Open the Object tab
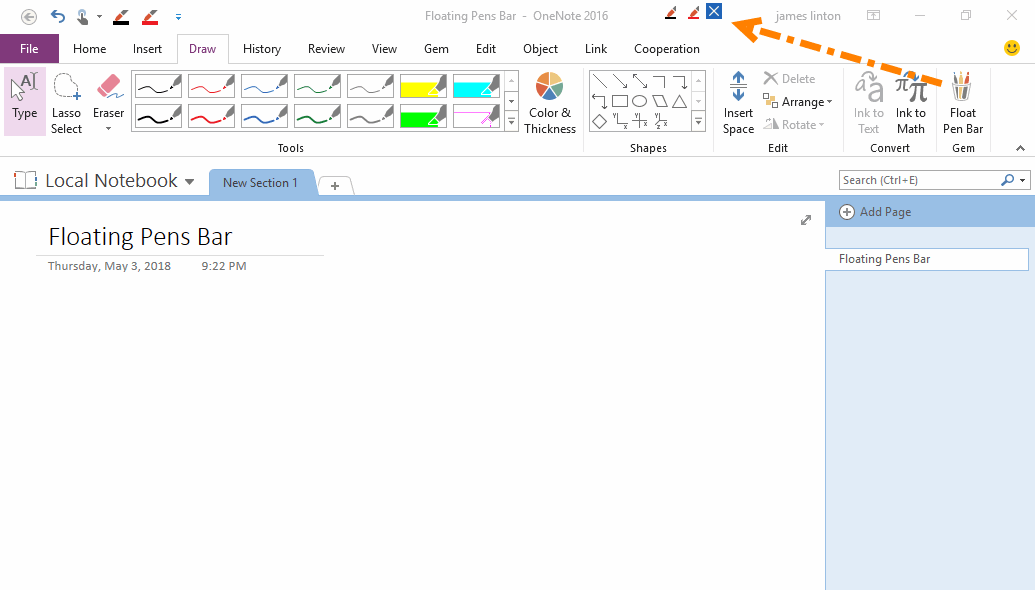This screenshot has width=1035, height=590. pos(541,49)
